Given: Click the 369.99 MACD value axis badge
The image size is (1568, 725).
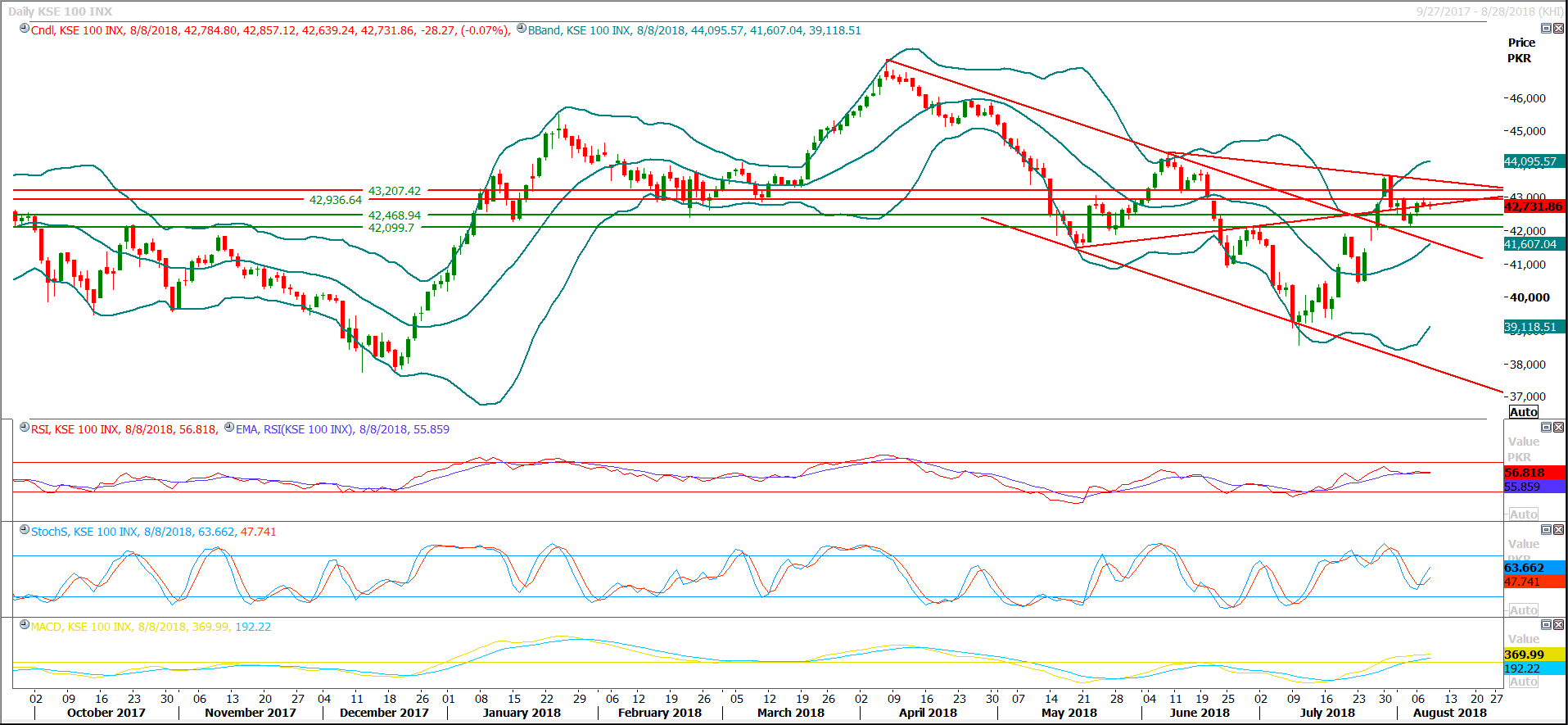Looking at the screenshot, I should click(x=1534, y=655).
